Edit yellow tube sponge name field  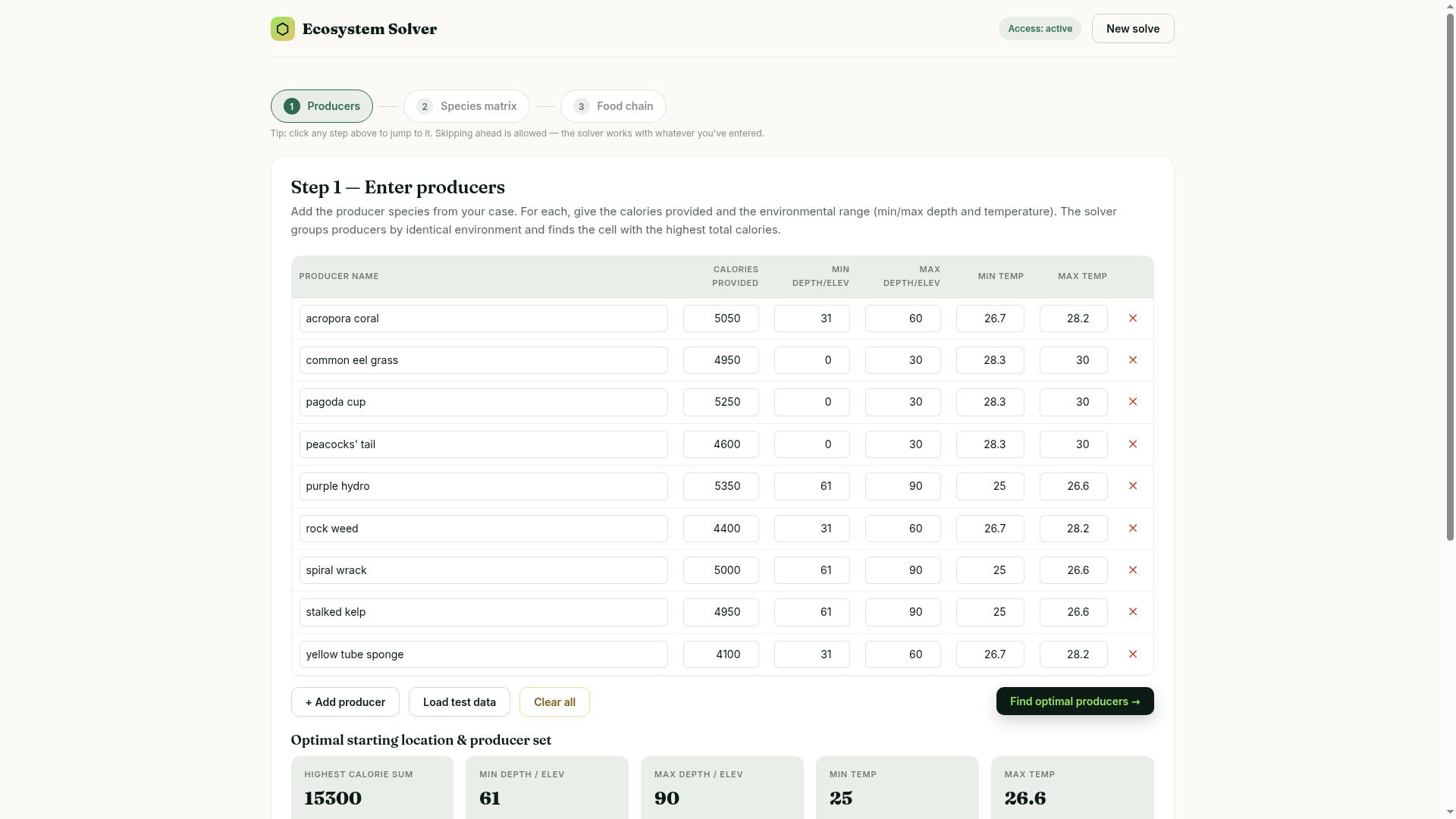(484, 654)
